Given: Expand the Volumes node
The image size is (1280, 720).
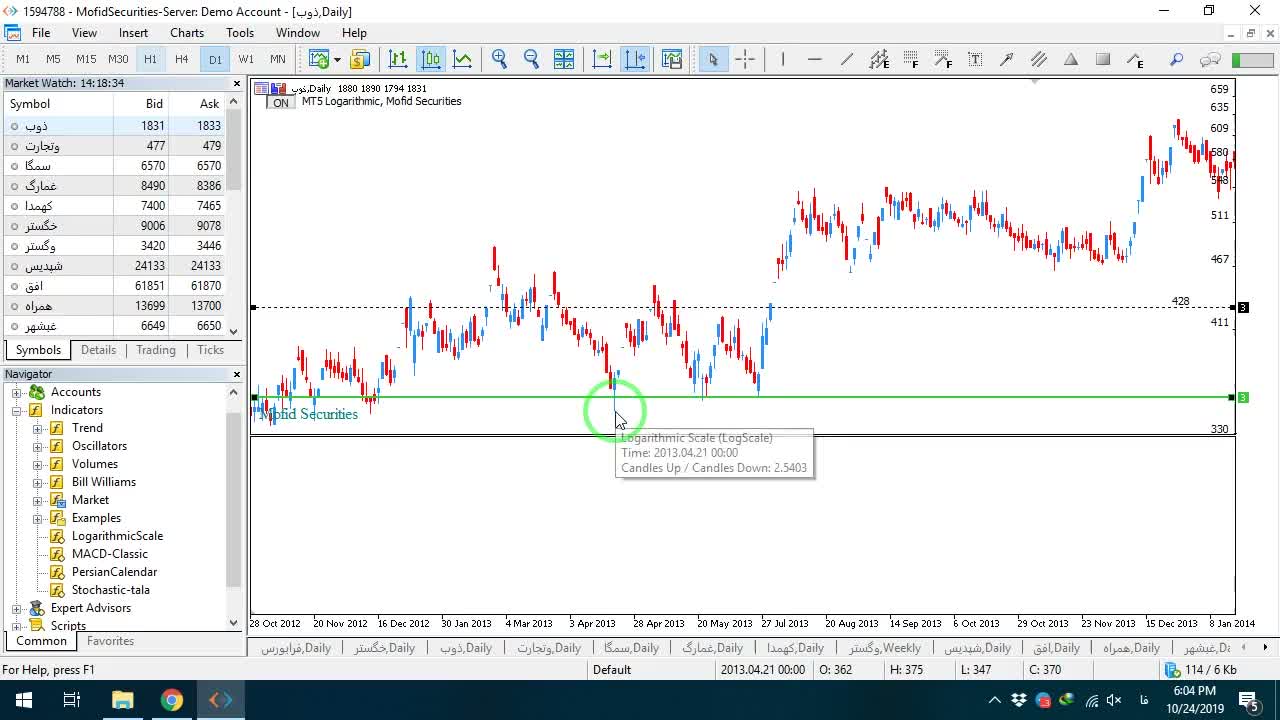Looking at the screenshot, I should point(38,464).
